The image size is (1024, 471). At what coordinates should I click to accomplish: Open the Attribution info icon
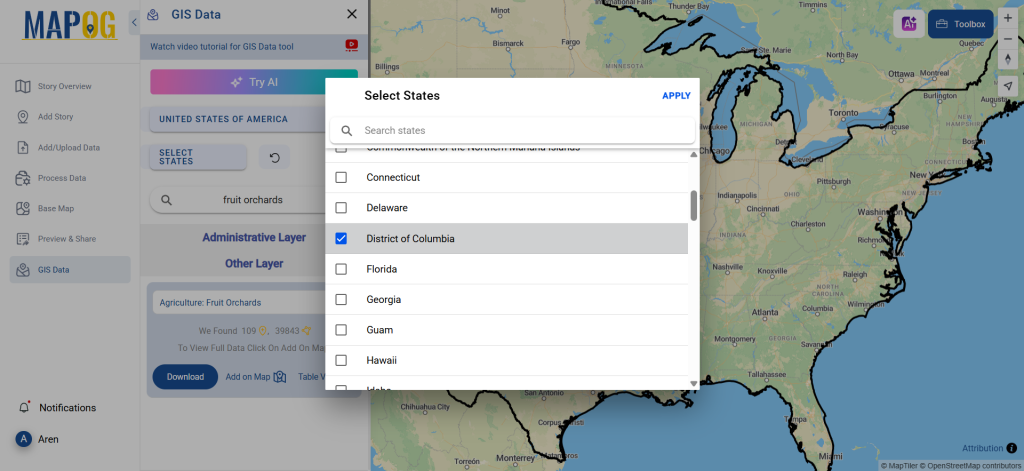click(x=1011, y=448)
